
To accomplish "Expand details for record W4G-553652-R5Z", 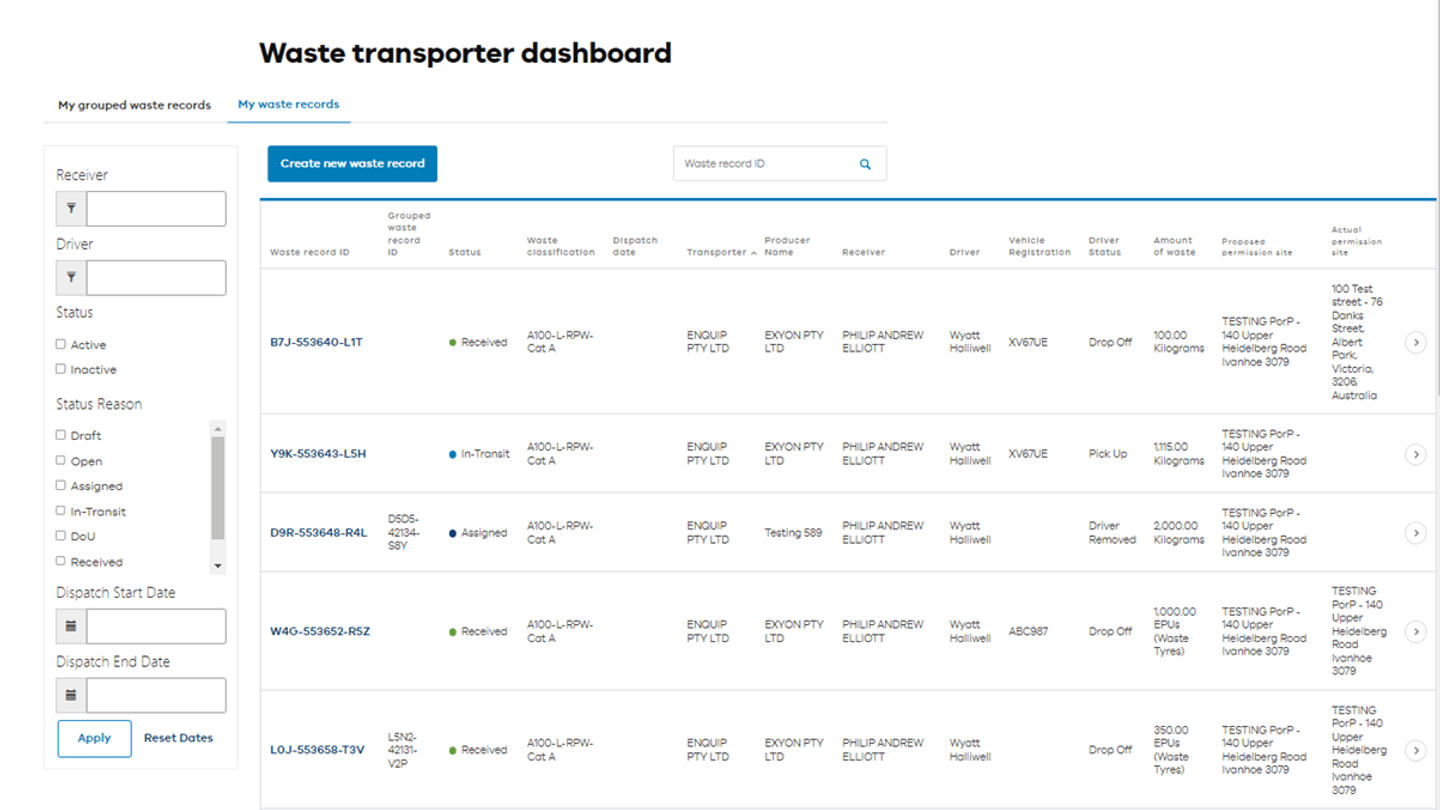I will [1417, 631].
